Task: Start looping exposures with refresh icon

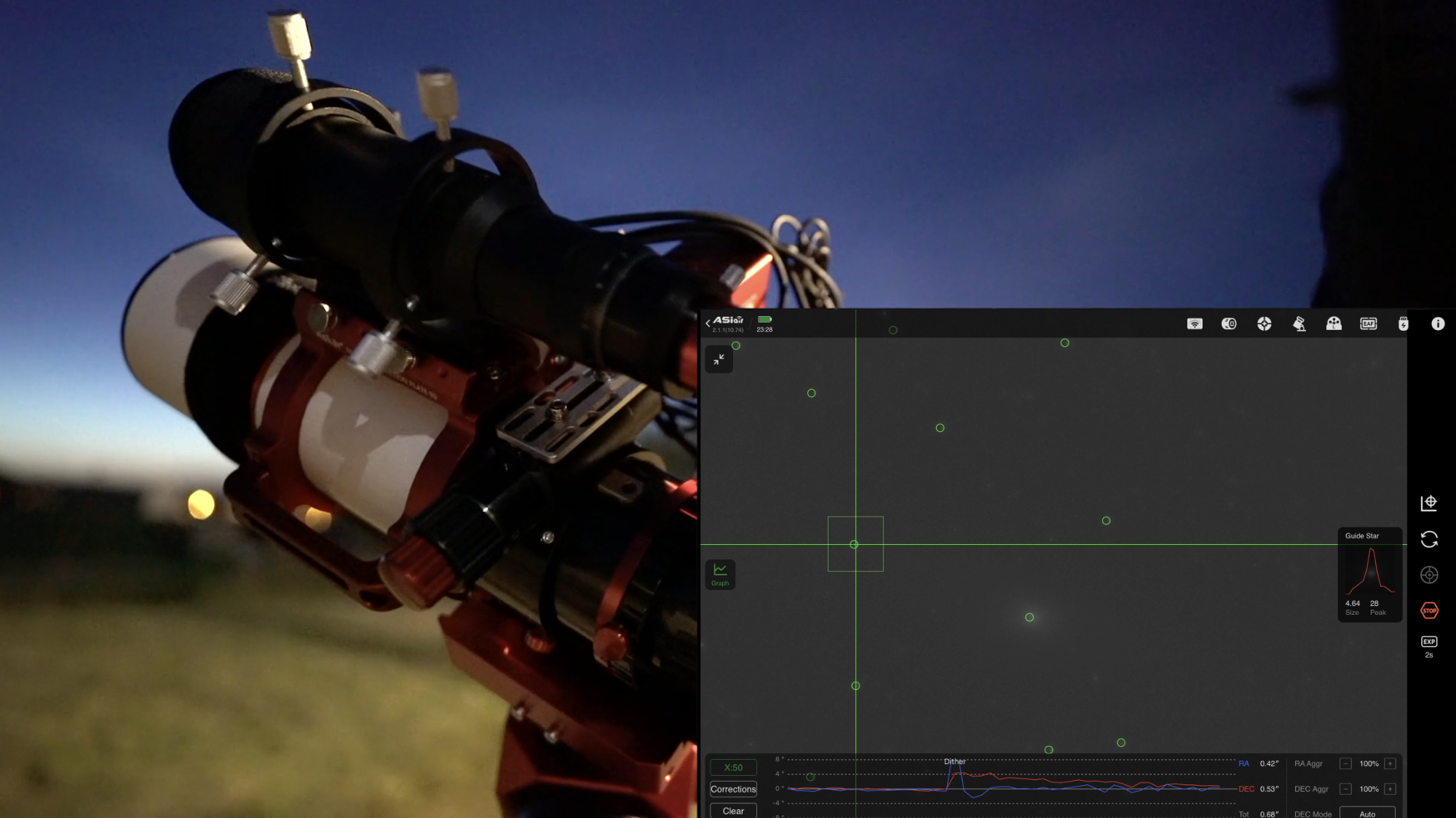Action: tap(1429, 538)
